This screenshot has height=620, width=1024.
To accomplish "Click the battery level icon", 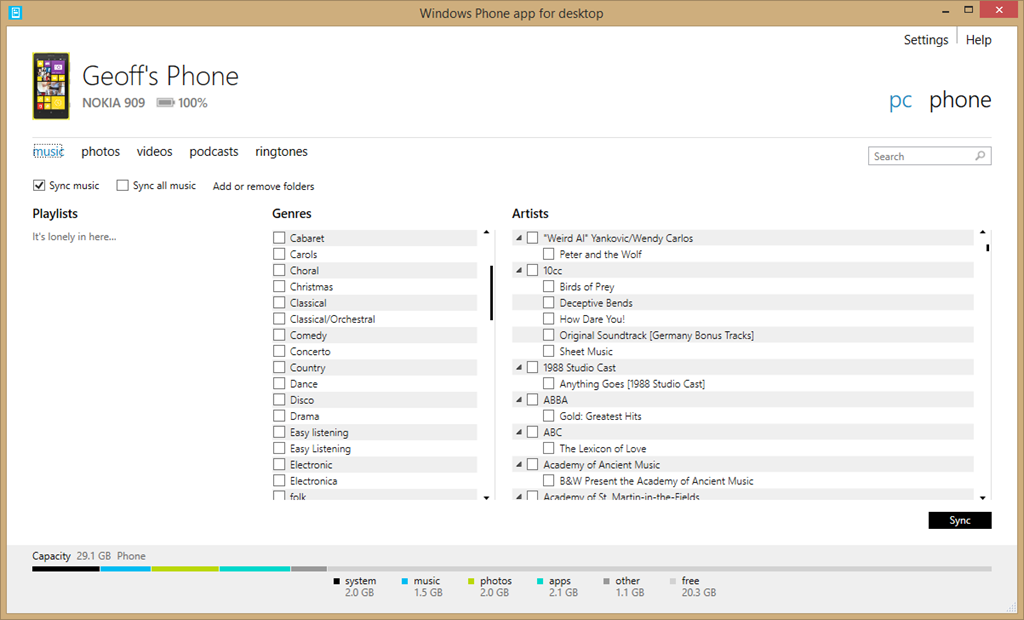I will pos(165,103).
